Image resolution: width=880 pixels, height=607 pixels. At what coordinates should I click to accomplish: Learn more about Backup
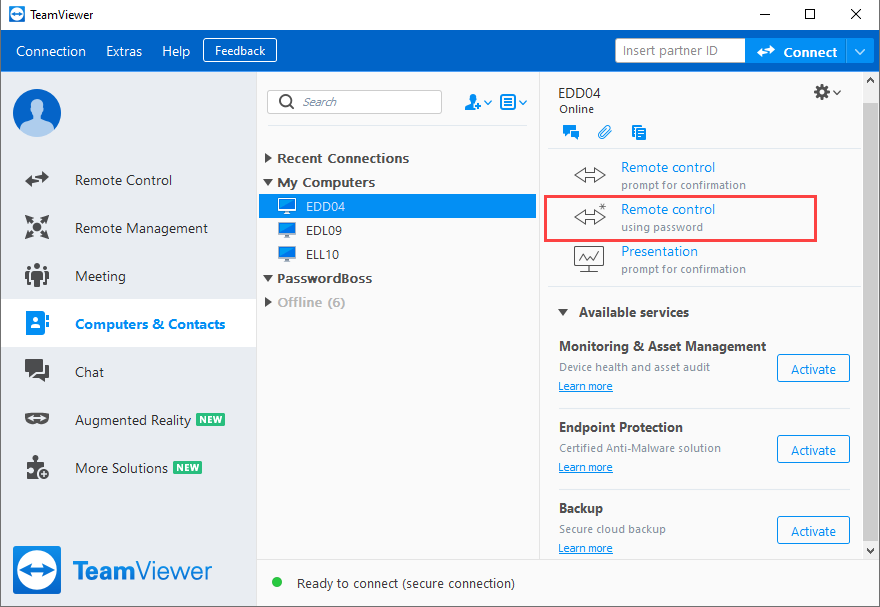(585, 548)
